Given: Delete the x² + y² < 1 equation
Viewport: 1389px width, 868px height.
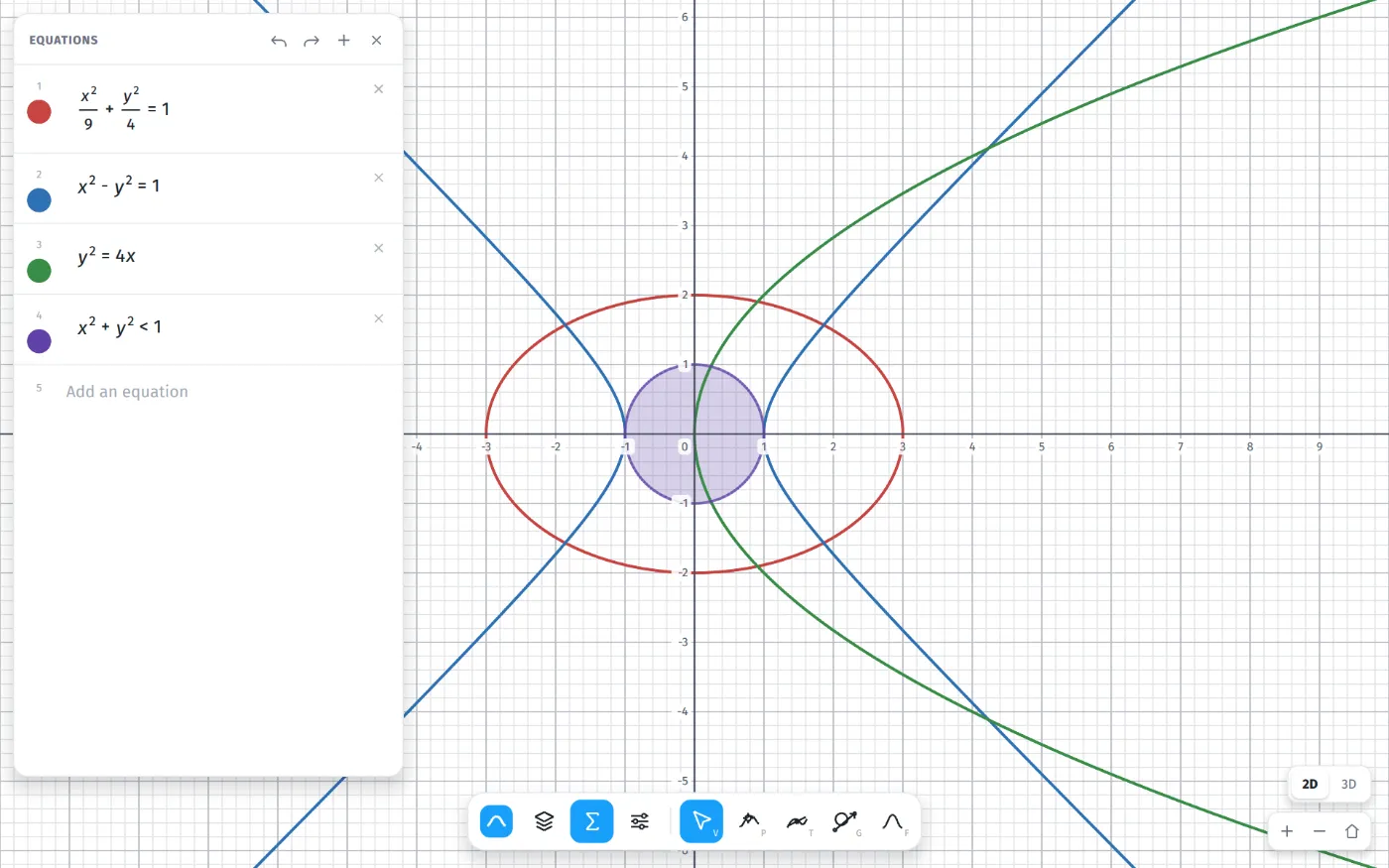Looking at the screenshot, I should (378, 318).
